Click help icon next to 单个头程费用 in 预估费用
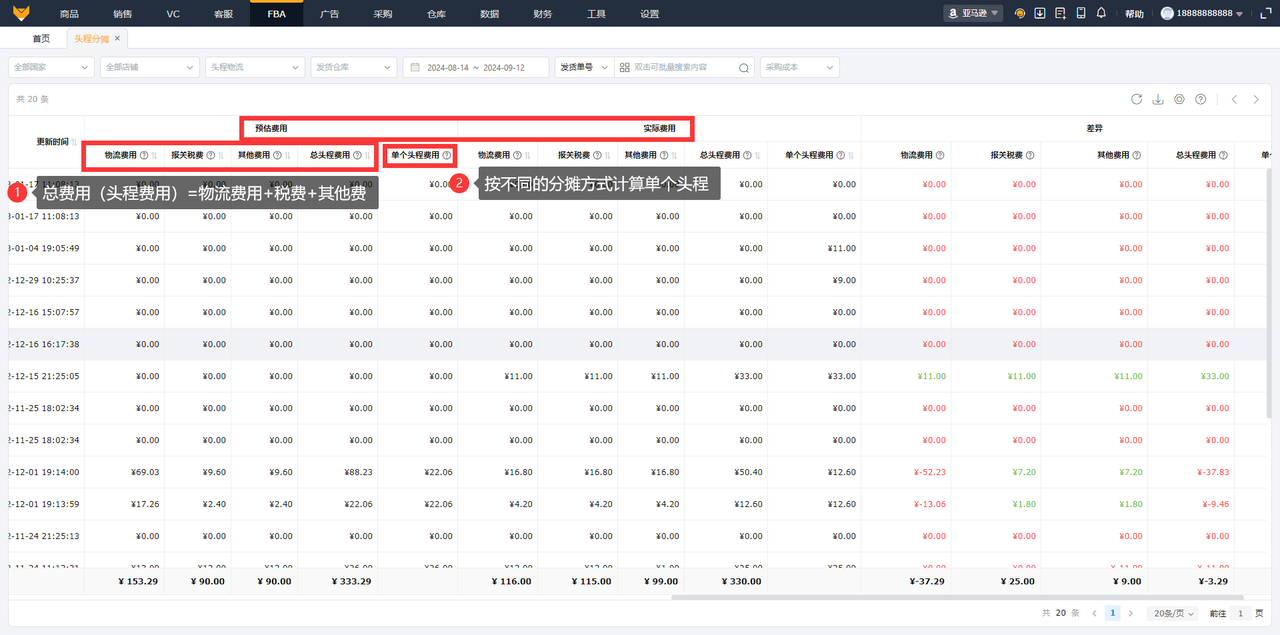 446,155
